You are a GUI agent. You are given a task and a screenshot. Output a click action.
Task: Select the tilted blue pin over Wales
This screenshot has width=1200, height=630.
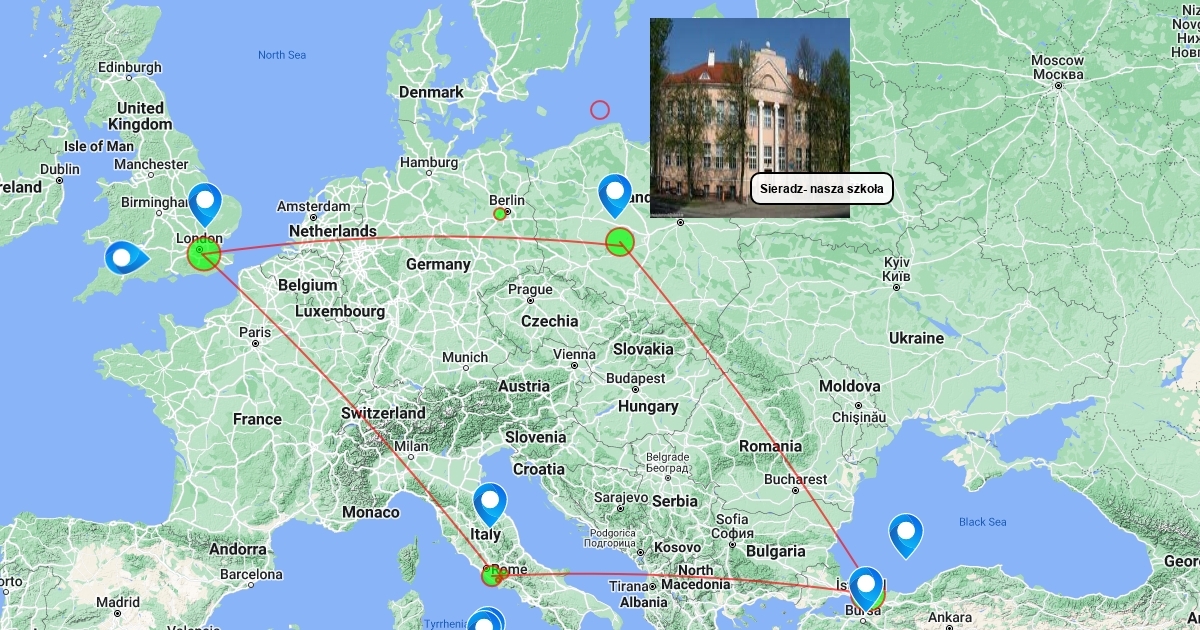(x=125, y=258)
